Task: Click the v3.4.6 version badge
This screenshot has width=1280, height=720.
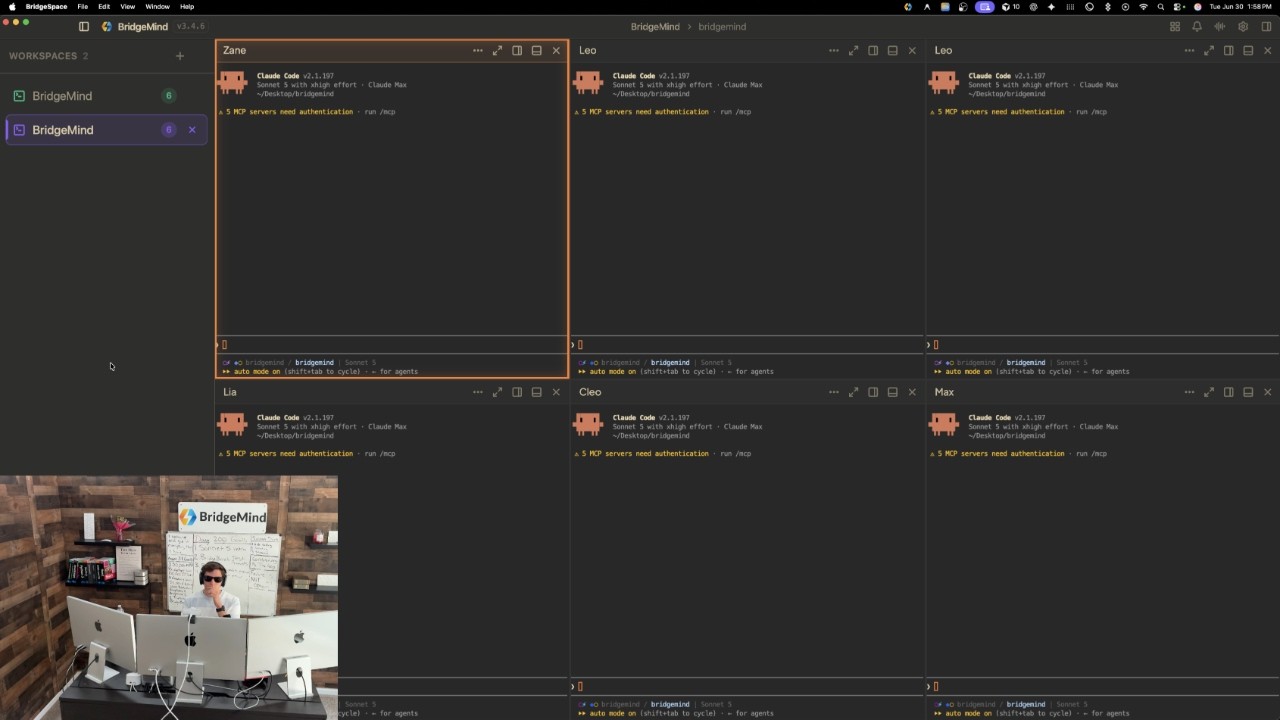Action: [190, 27]
